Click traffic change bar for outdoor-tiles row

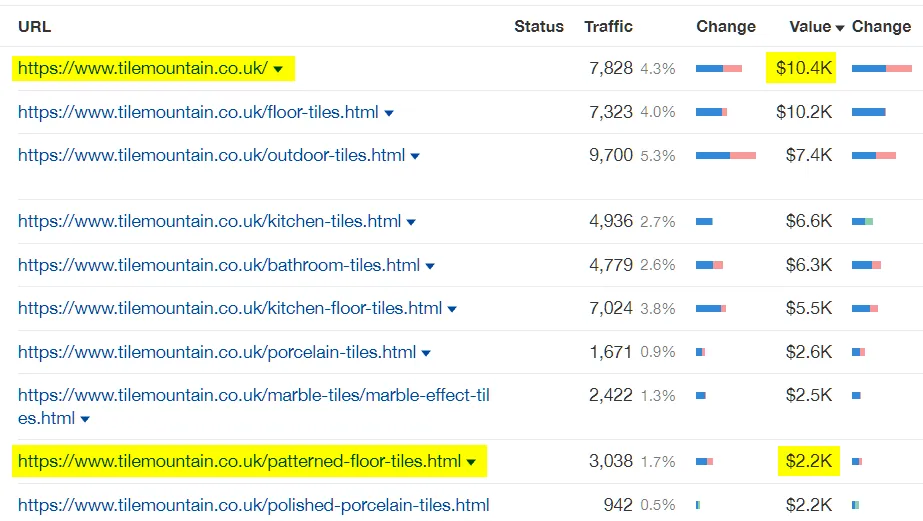(726, 155)
